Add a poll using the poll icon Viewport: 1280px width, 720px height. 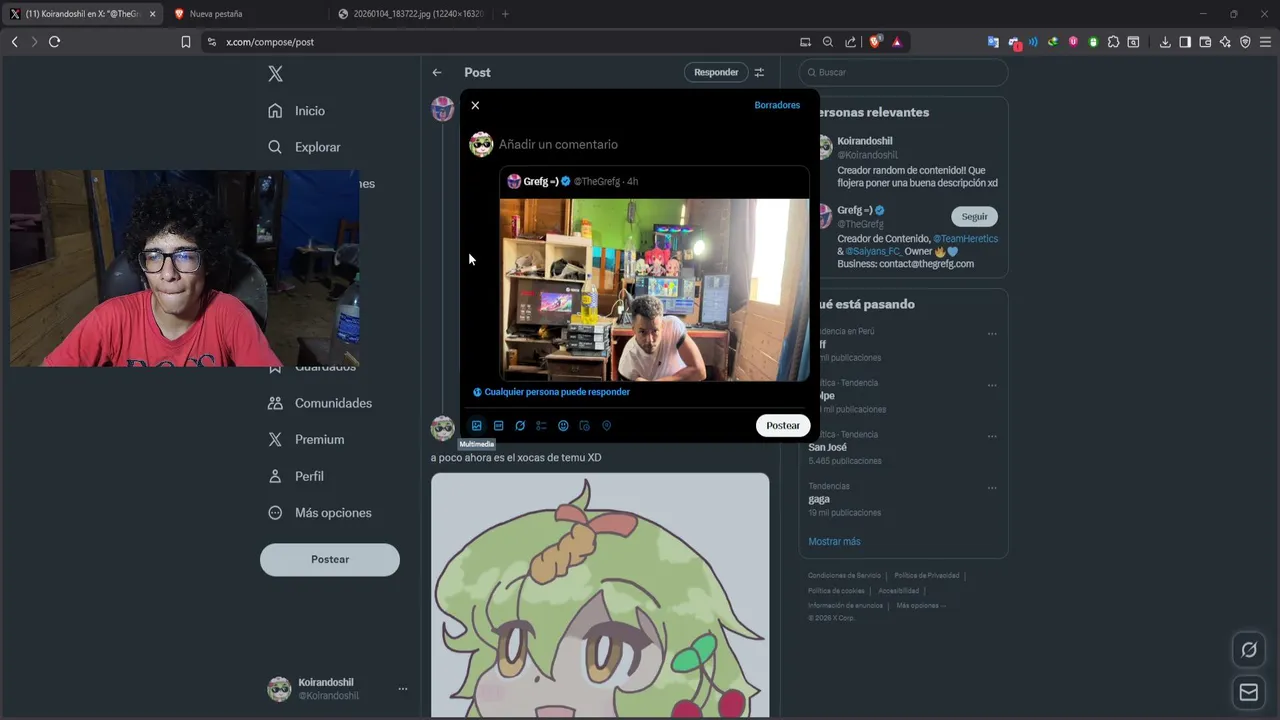541,426
